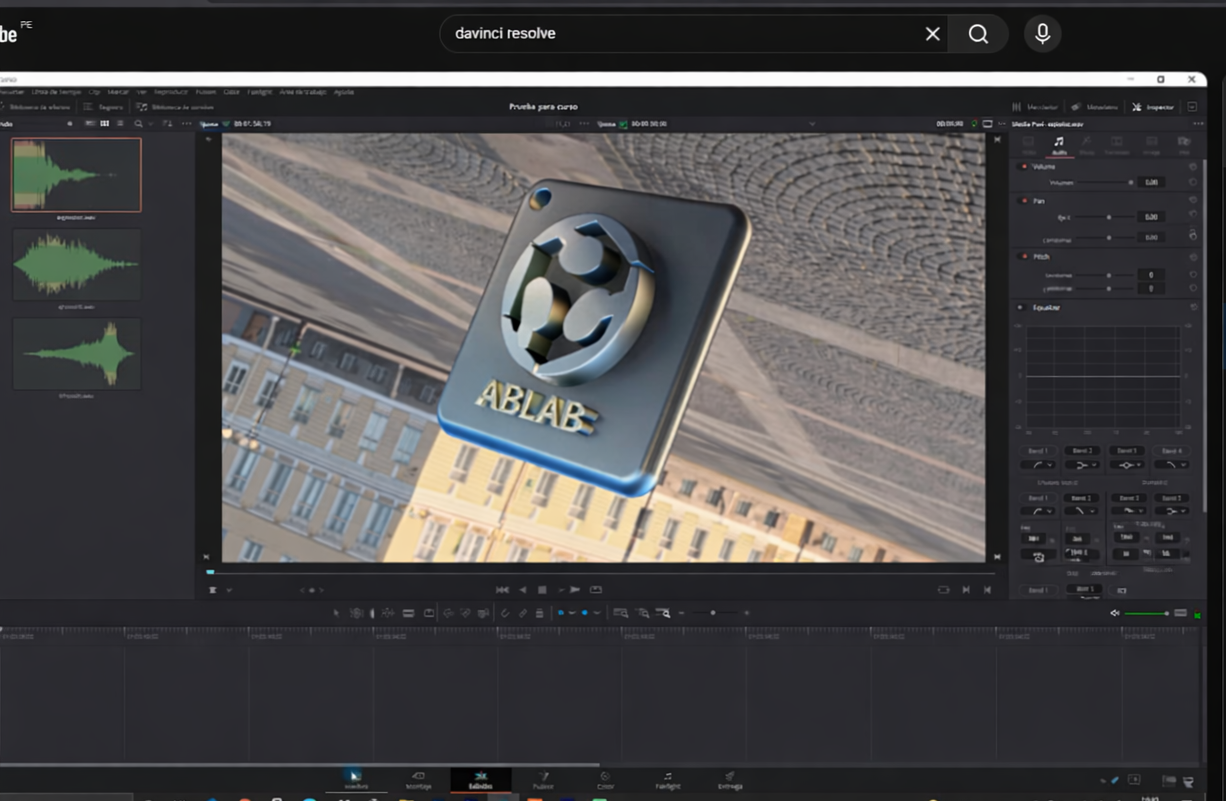
Task: Open Biblioteca de efectos panel
Action: 36,107
